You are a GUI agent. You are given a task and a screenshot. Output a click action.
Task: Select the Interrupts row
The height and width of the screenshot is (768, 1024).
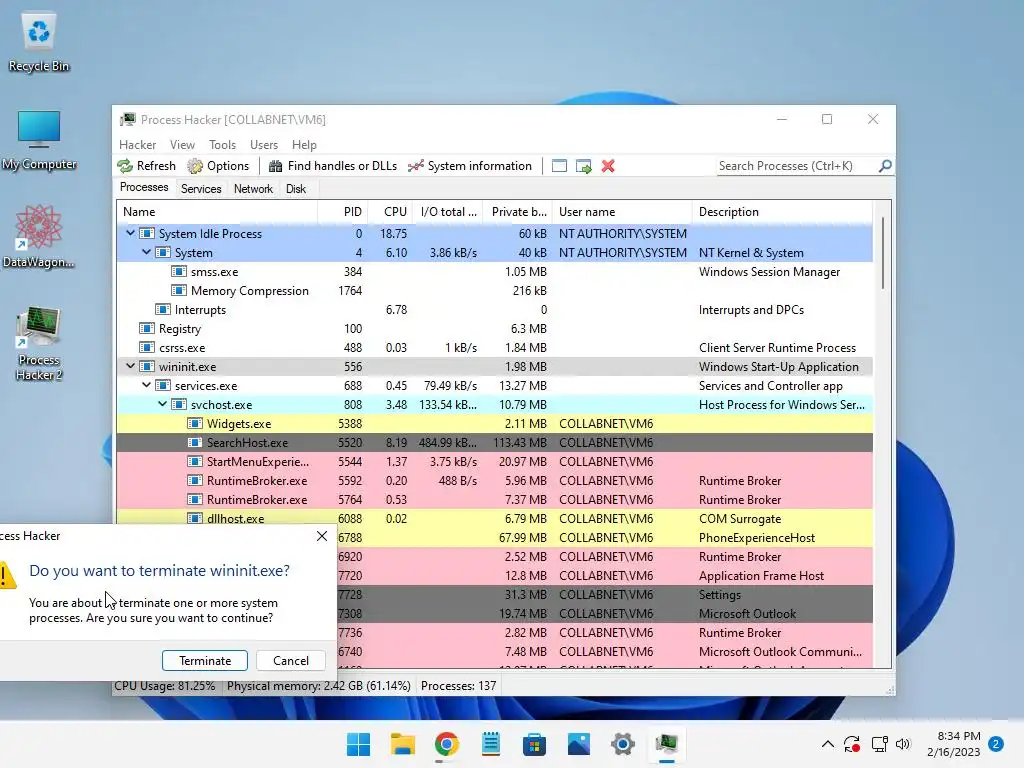point(494,310)
